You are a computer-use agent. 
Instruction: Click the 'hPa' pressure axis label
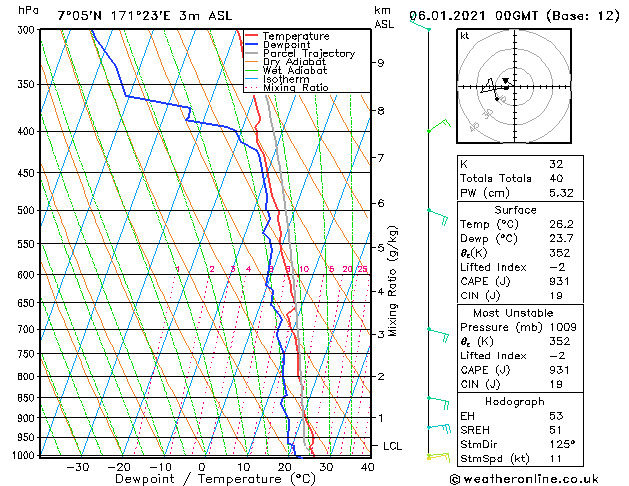(x=28, y=10)
